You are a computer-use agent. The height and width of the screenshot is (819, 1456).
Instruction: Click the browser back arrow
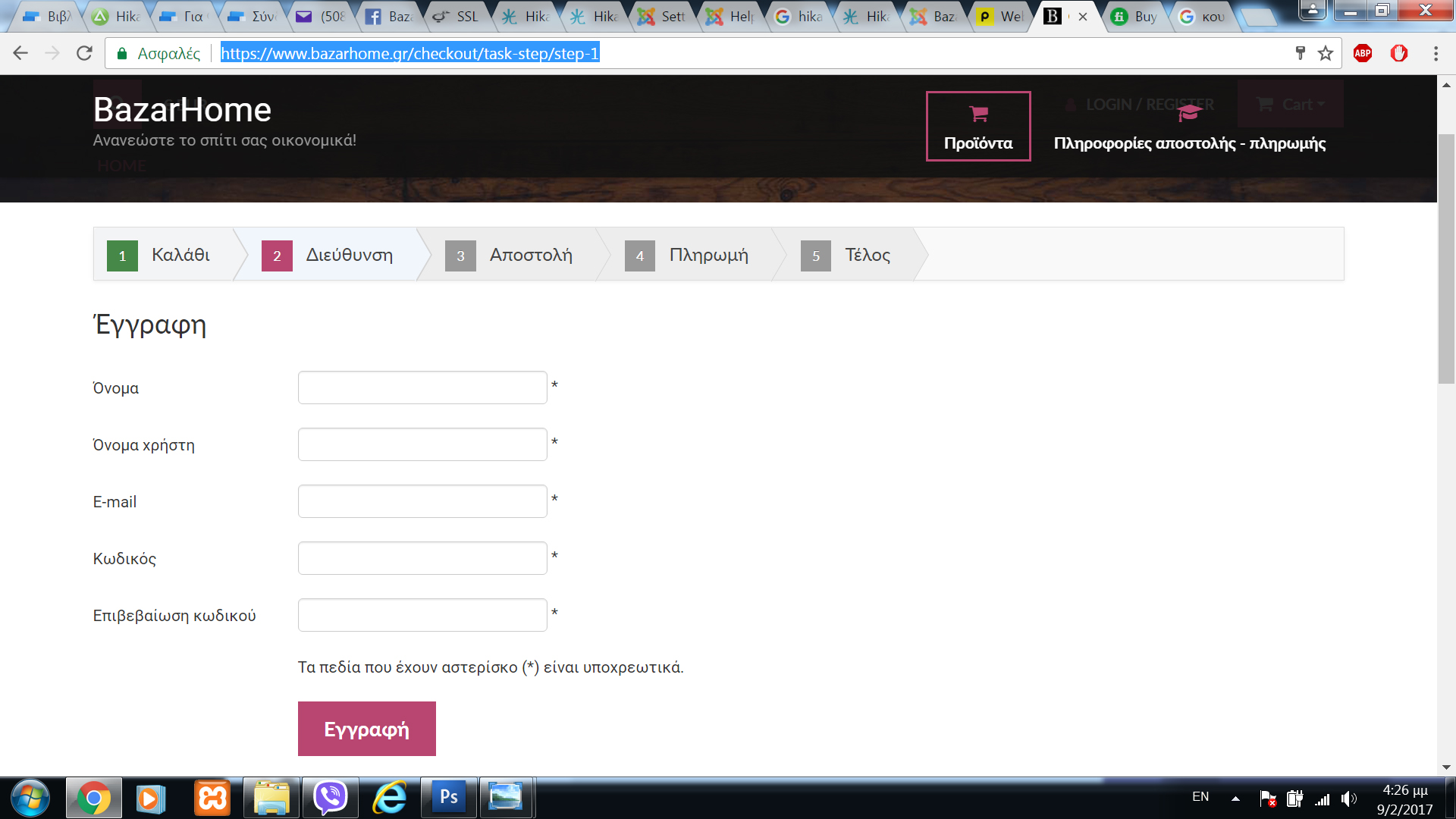[x=20, y=53]
